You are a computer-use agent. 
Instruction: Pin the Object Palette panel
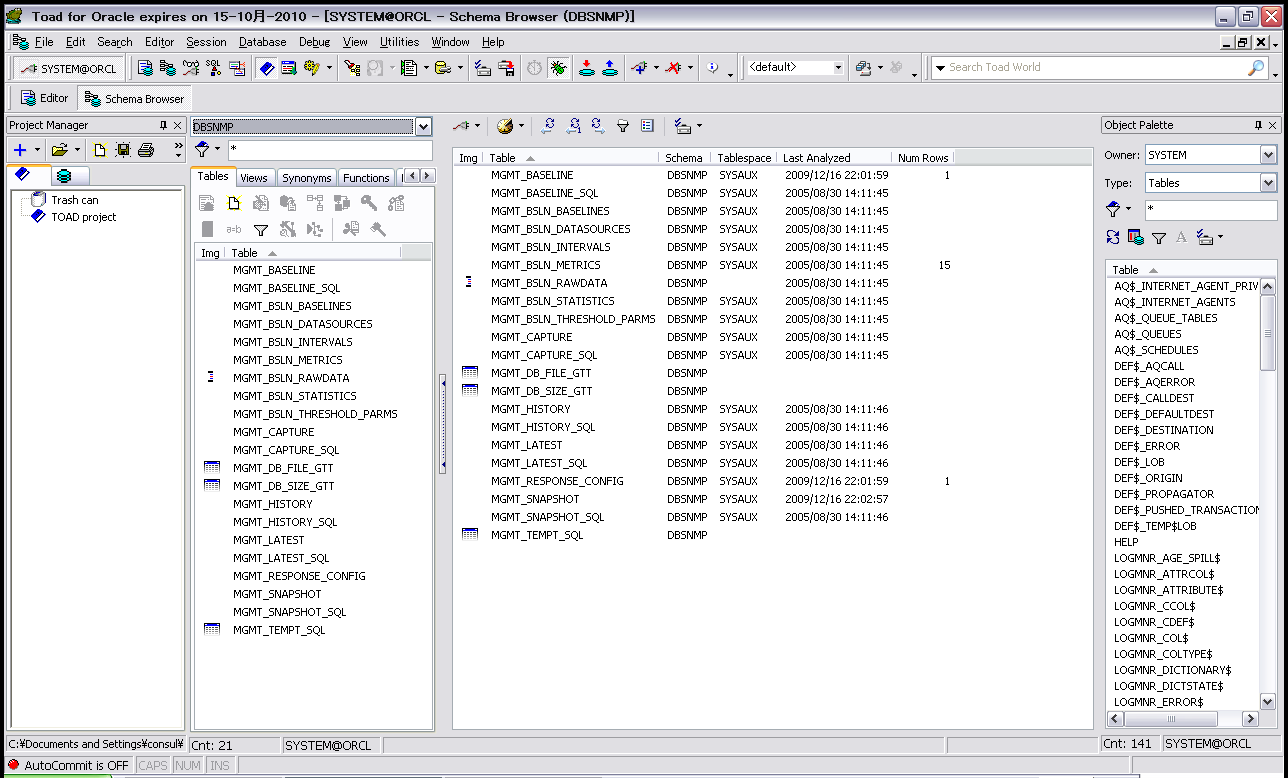(1258, 125)
